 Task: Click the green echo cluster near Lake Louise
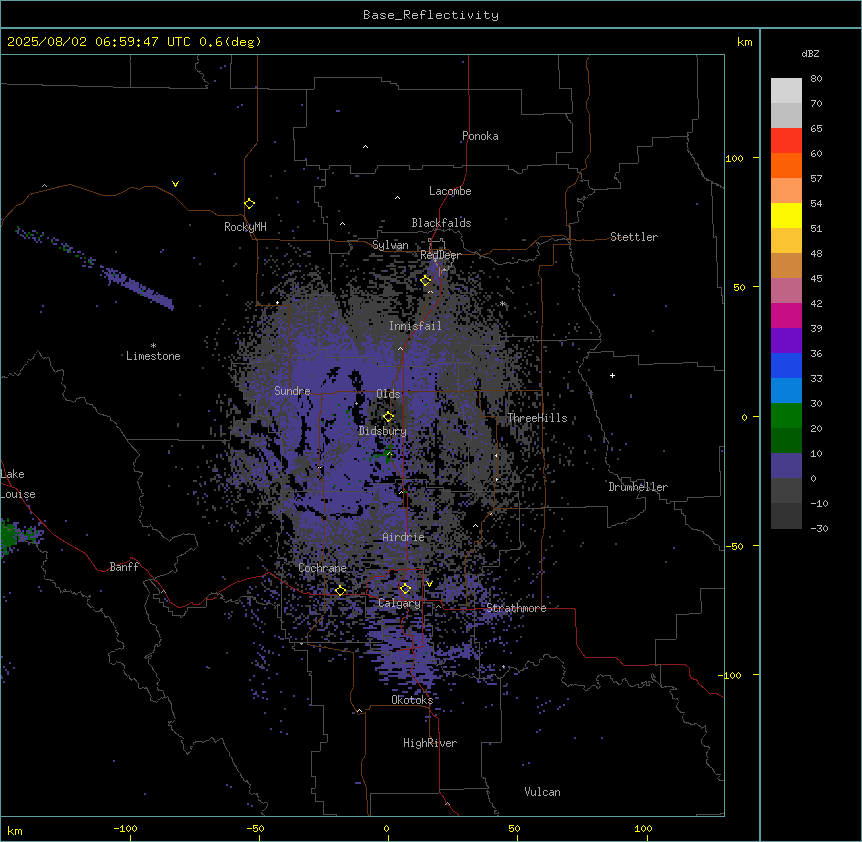pyautogui.click(x=8, y=536)
